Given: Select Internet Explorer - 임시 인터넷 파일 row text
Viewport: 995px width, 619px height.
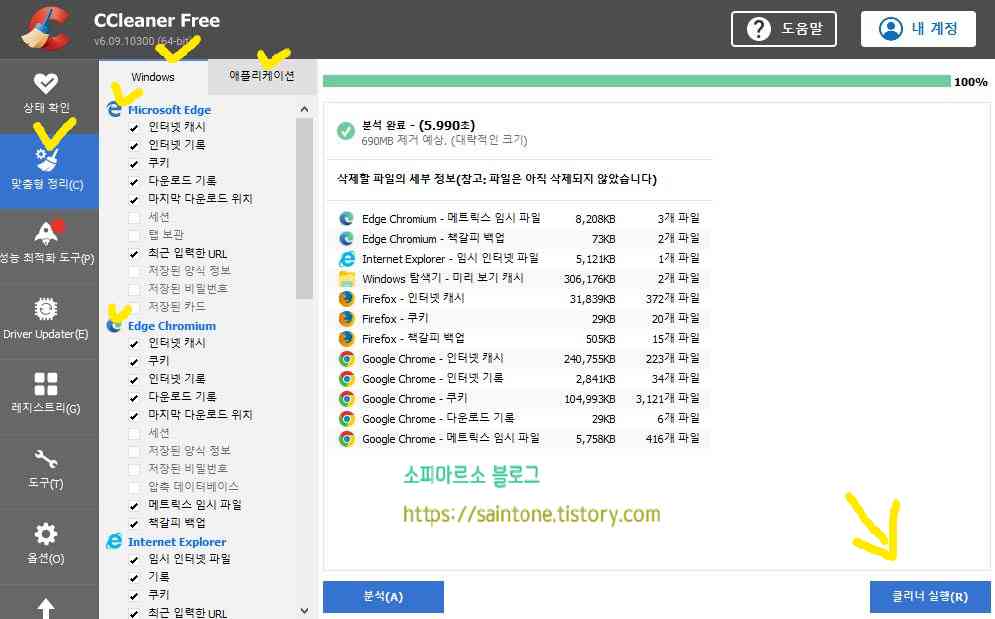Looking at the screenshot, I should click(x=450, y=258).
